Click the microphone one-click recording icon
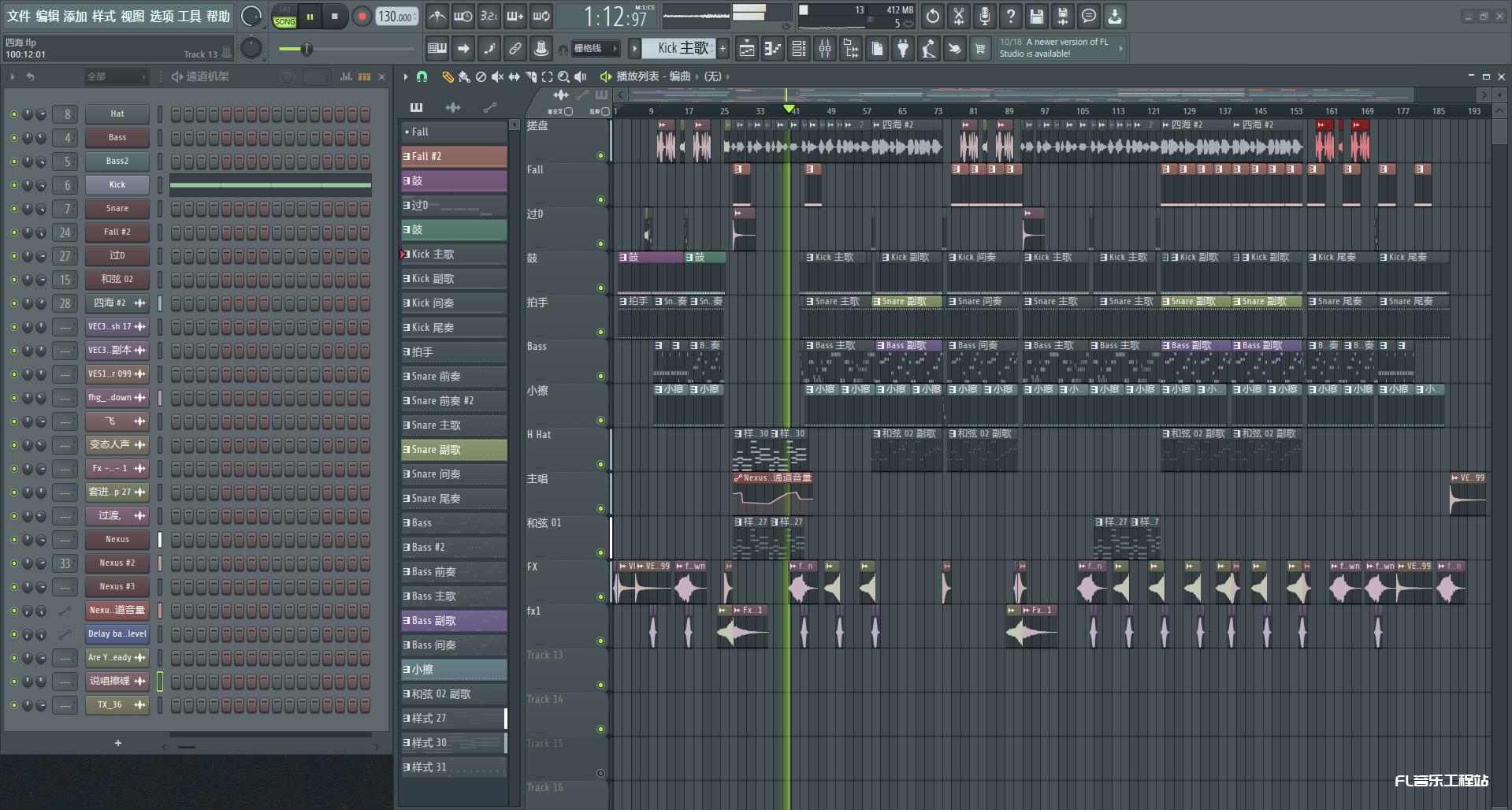Screen dimensions: 1512x810 pos(985,16)
